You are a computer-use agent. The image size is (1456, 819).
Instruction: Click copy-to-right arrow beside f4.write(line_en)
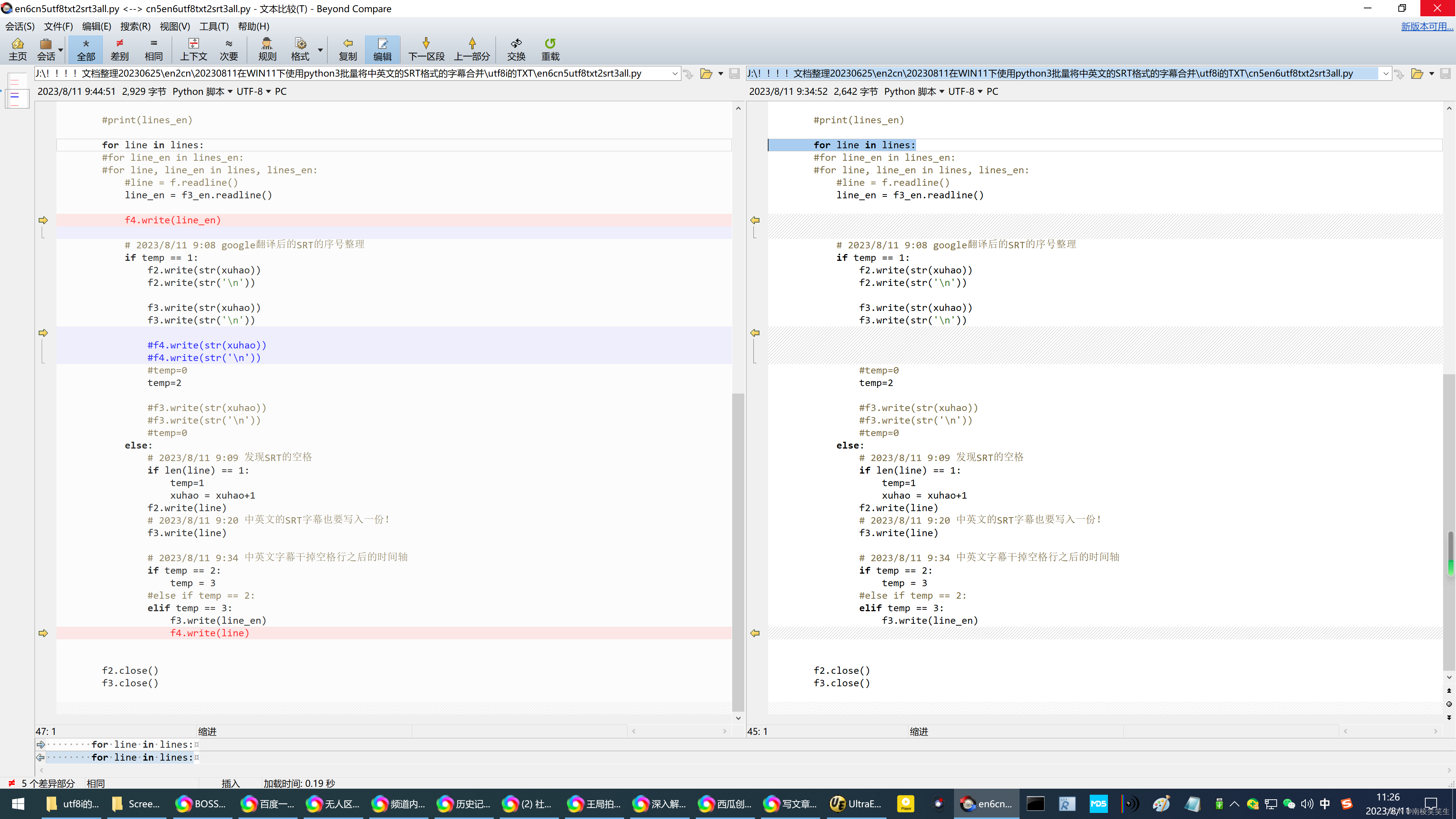pyautogui.click(x=43, y=220)
